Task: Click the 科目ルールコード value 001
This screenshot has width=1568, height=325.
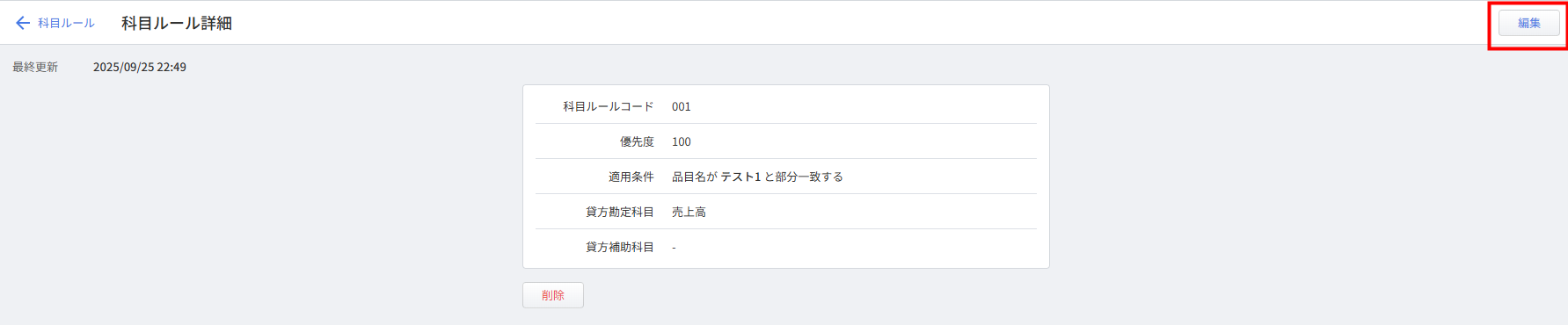Action: (682, 106)
